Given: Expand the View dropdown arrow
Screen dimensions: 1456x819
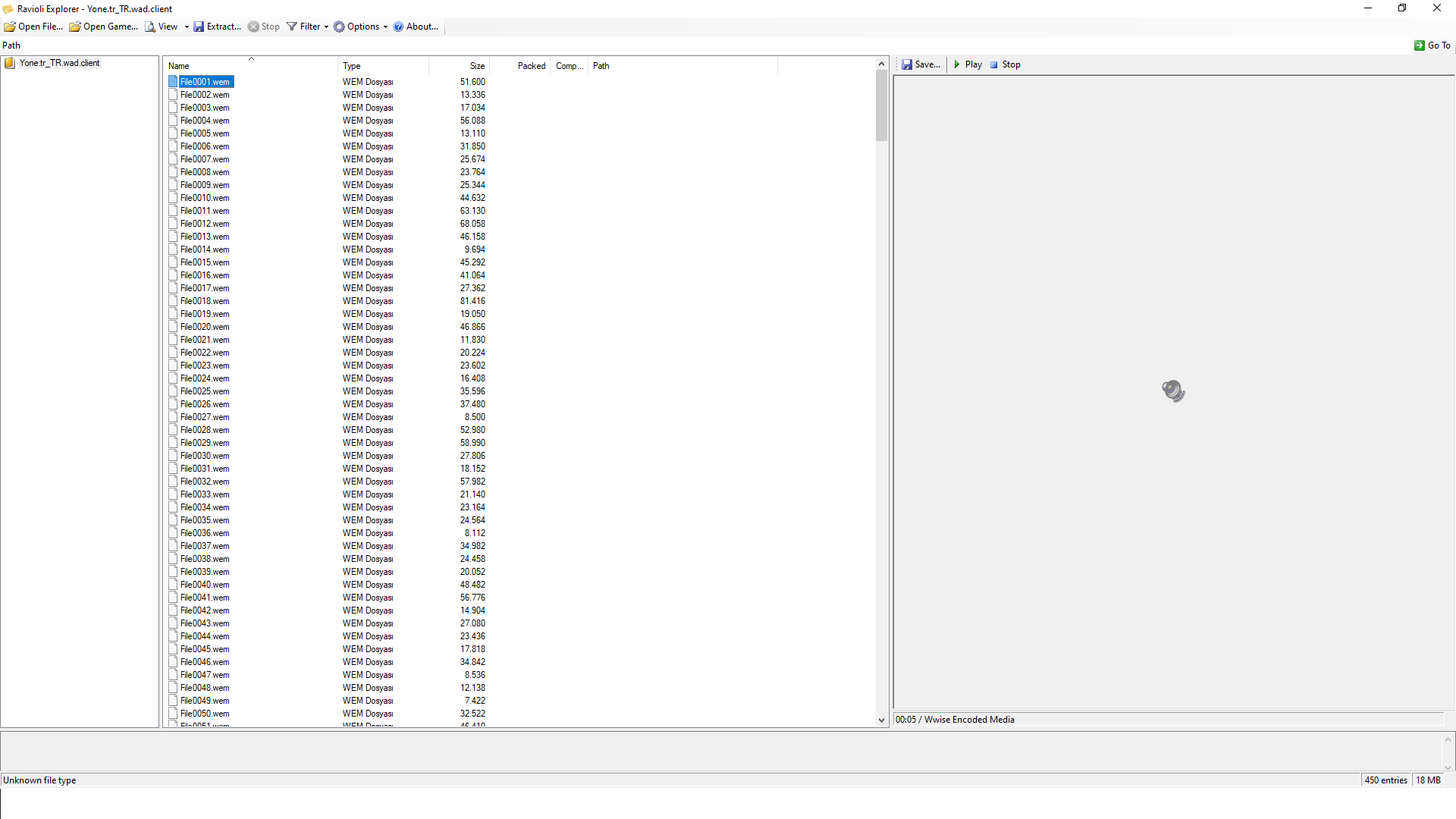Looking at the screenshot, I should coord(187,27).
